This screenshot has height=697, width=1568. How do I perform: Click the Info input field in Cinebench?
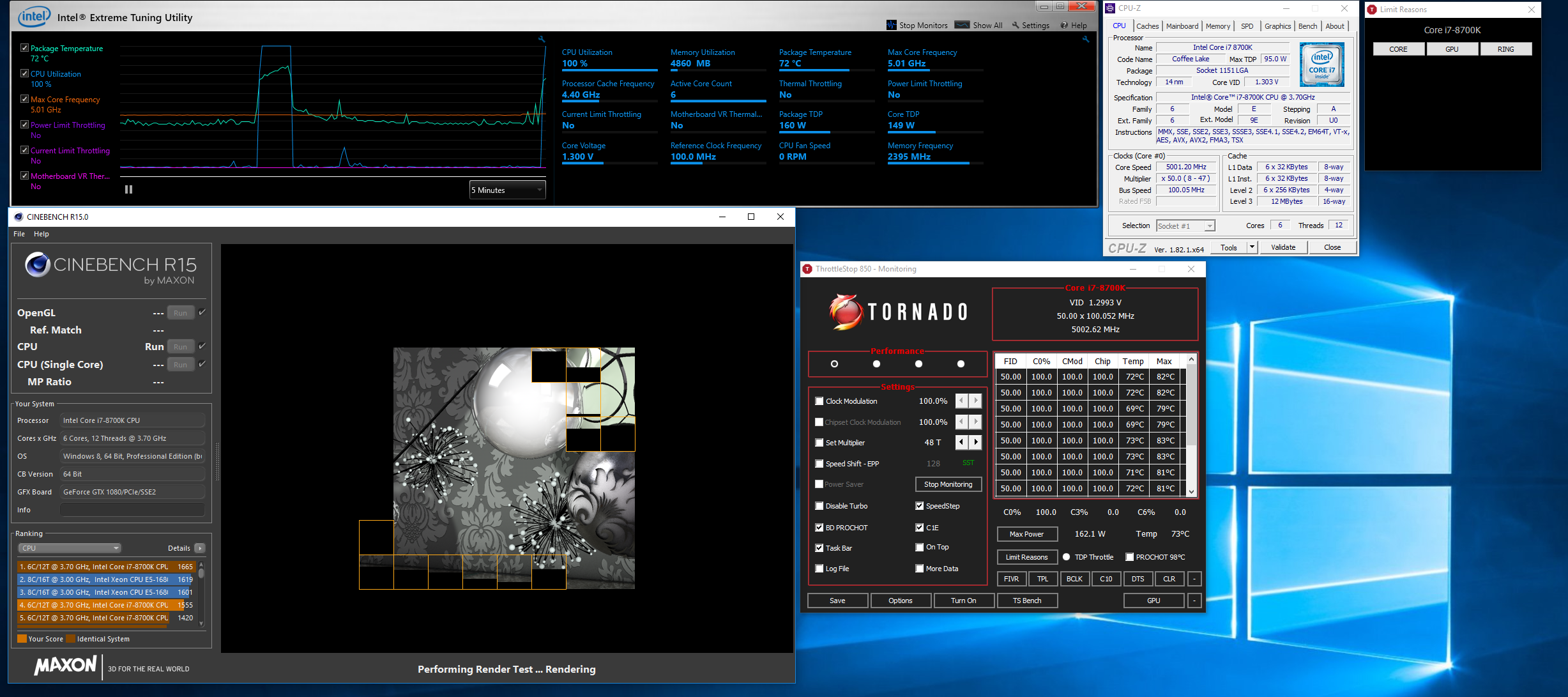click(x=132, y=510)
